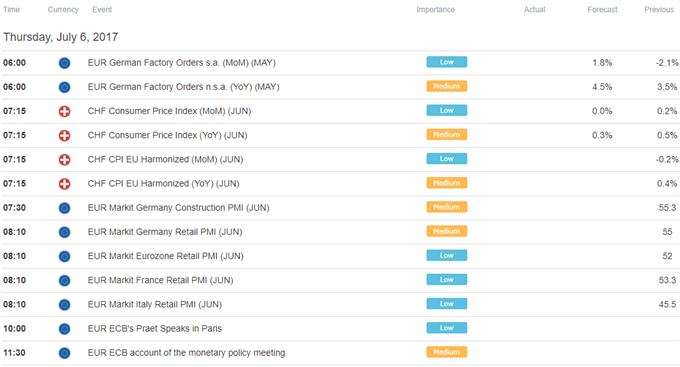Image resolution: width=680 pixels, height=367 pixels.
Task: Select the Swiss flag icon for CHF Consumer Price Index (YoY)
Action: 64,136
